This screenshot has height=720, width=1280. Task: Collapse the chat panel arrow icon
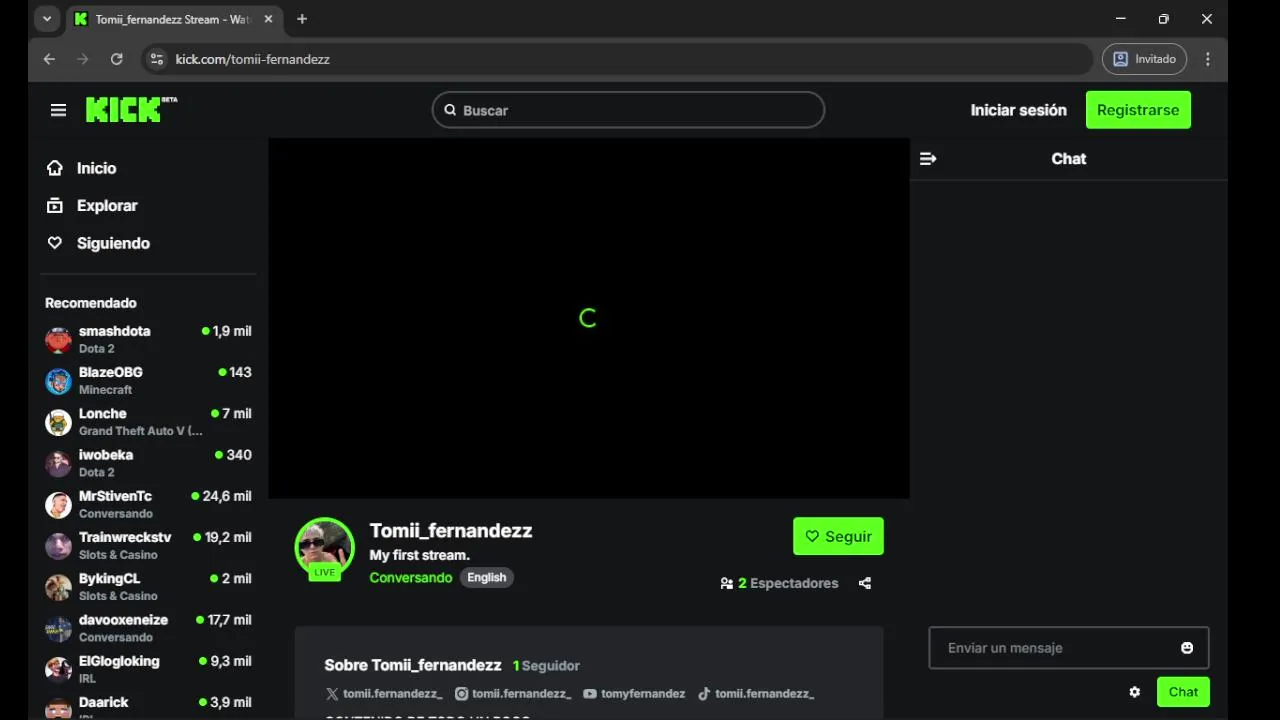click(x=928, y=158)
